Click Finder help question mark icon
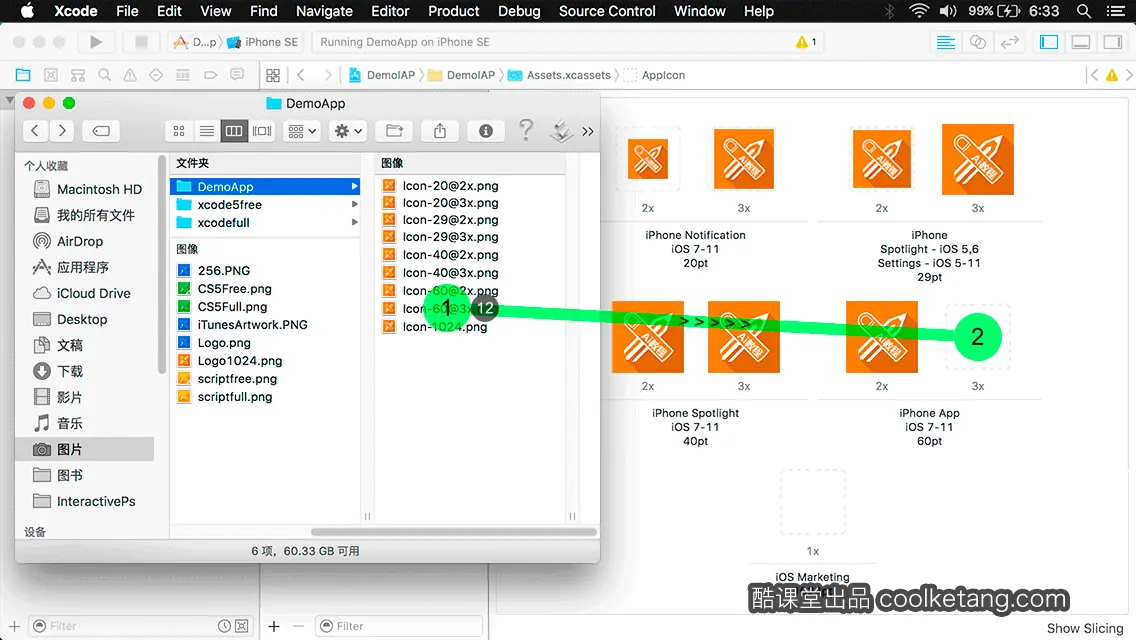 [526, 130]
